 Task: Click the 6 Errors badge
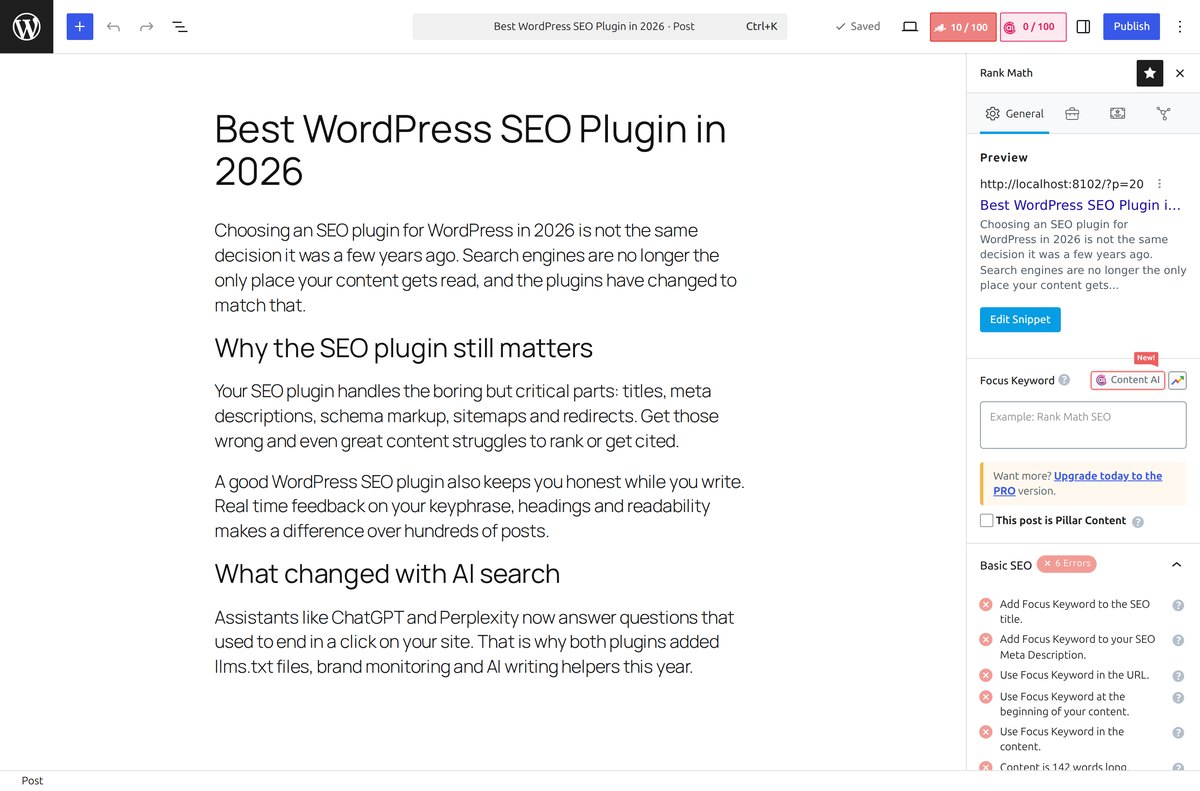click(1067, 564)
